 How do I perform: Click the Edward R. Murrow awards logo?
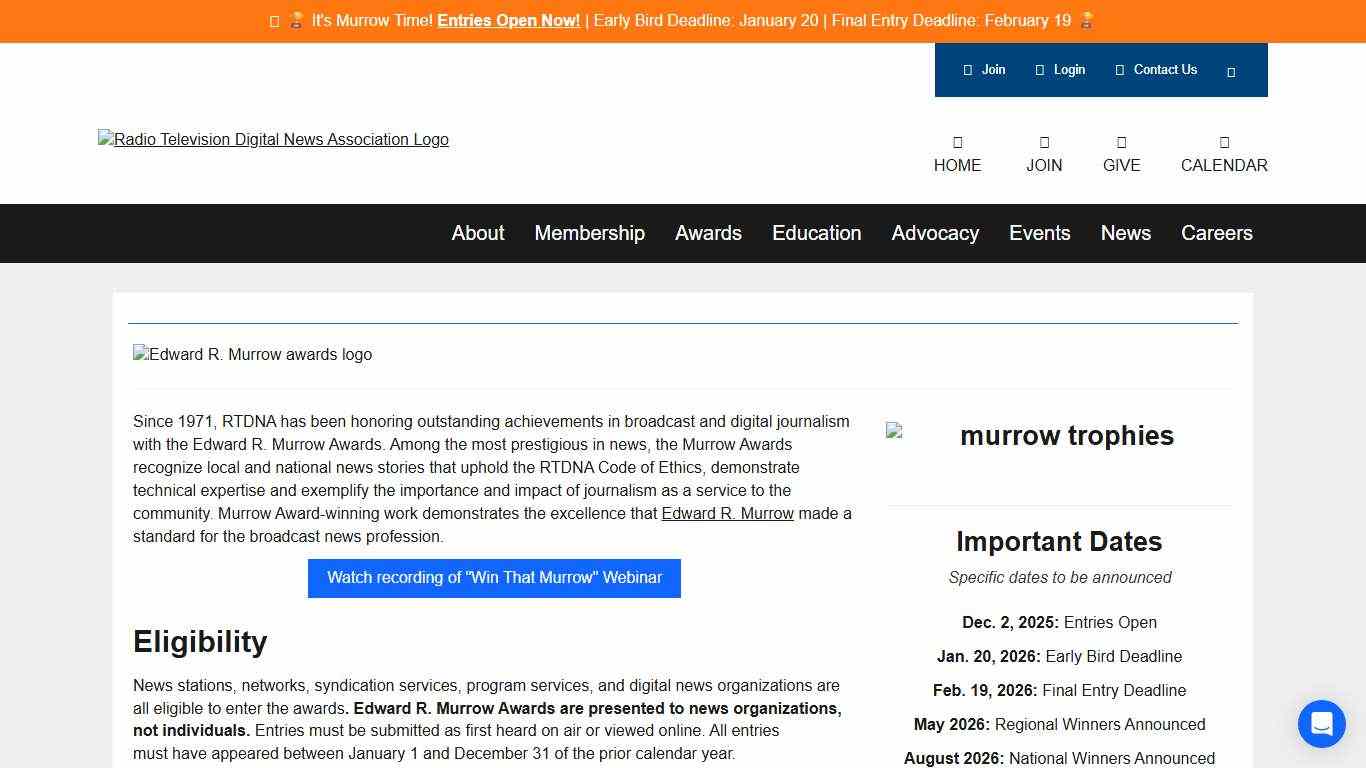[252, 354]
